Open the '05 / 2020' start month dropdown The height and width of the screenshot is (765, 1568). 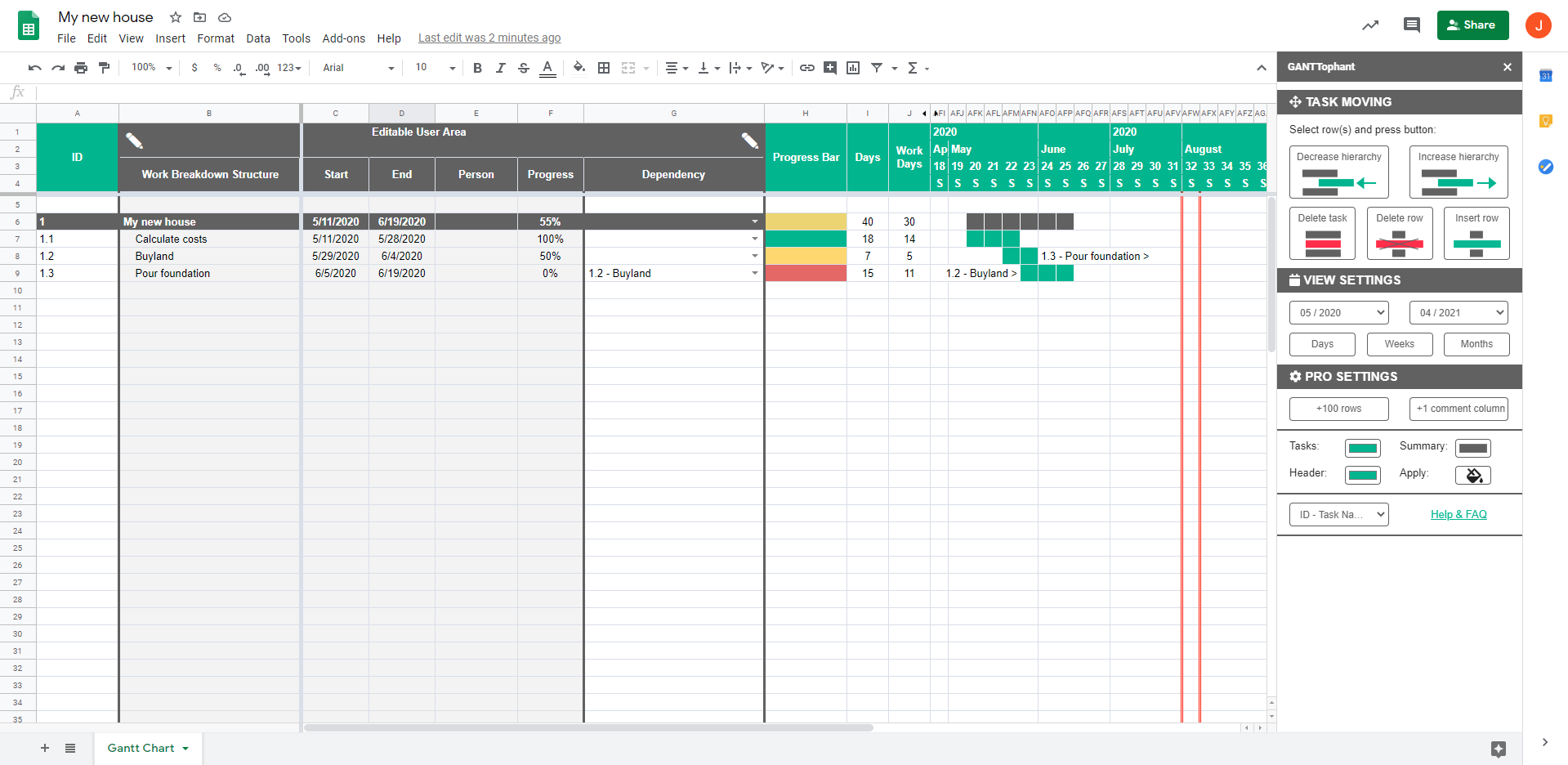(1338, 312)
